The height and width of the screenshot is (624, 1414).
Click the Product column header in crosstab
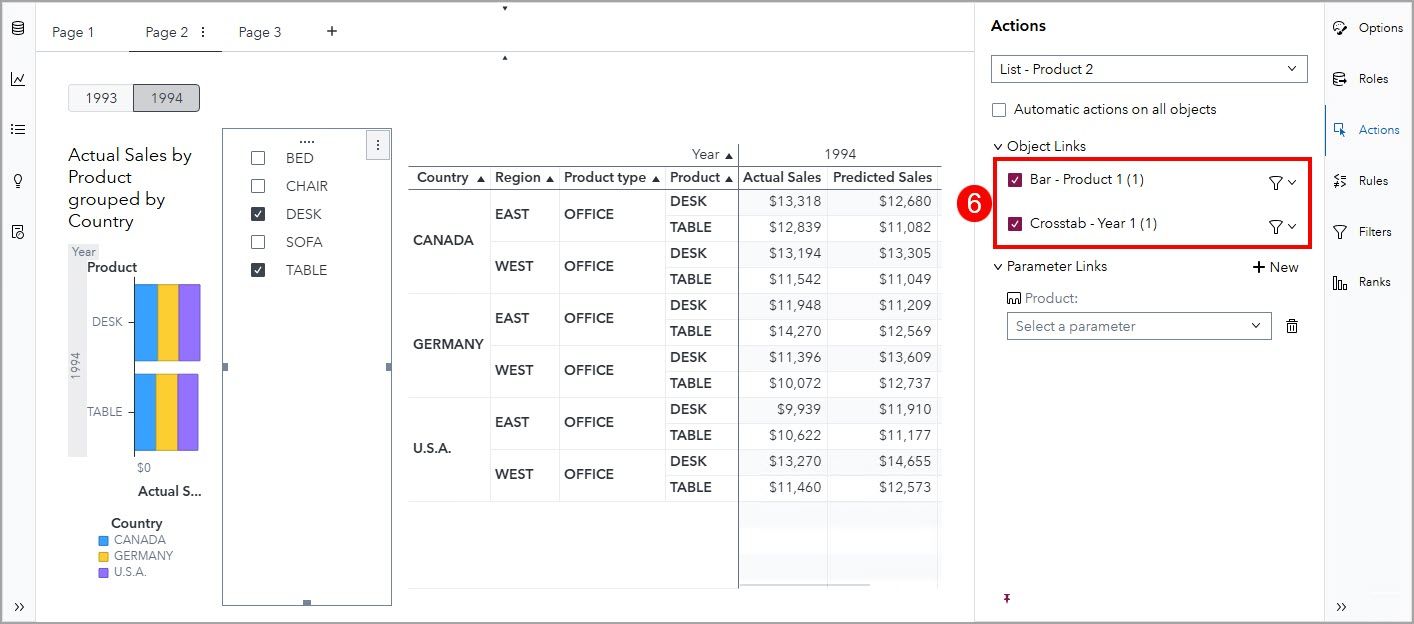pyautogui.click(x=695, y=177)
